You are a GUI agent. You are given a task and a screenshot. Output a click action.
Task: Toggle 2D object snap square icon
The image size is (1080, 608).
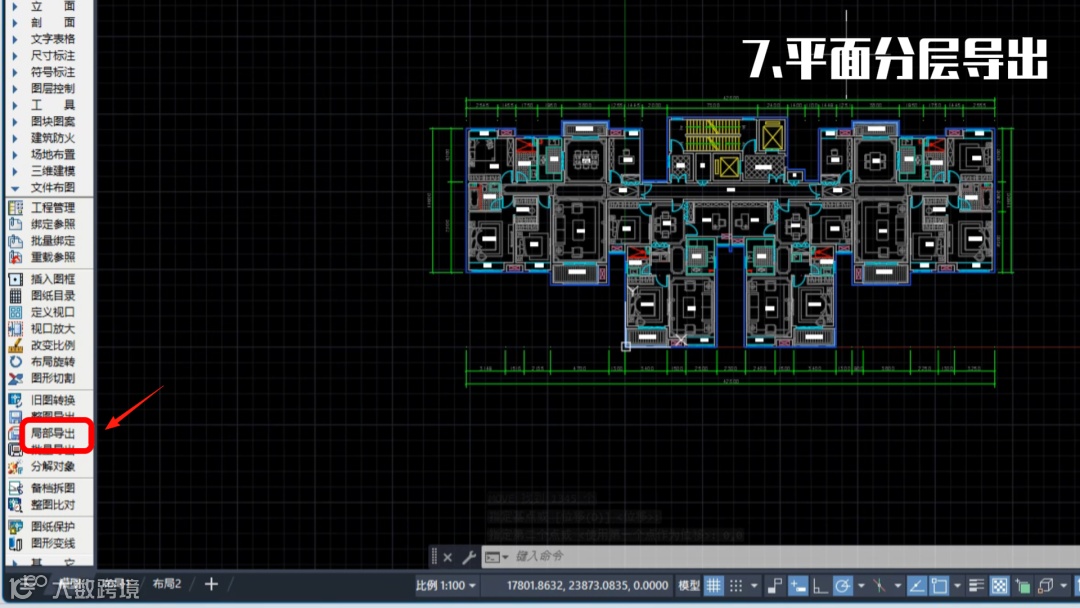939,586
